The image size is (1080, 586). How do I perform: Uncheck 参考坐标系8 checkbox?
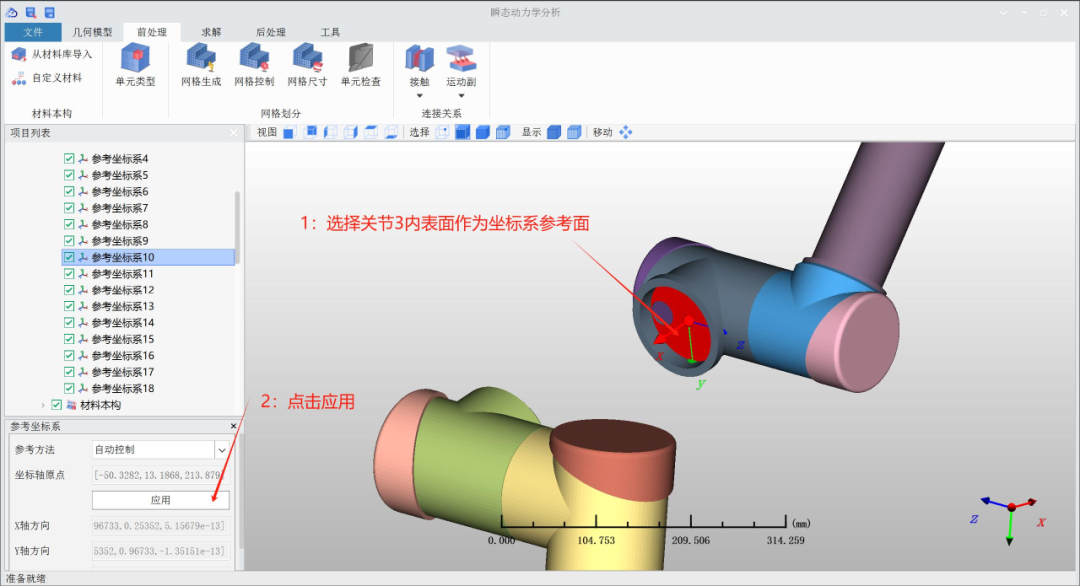click(69, 224)
